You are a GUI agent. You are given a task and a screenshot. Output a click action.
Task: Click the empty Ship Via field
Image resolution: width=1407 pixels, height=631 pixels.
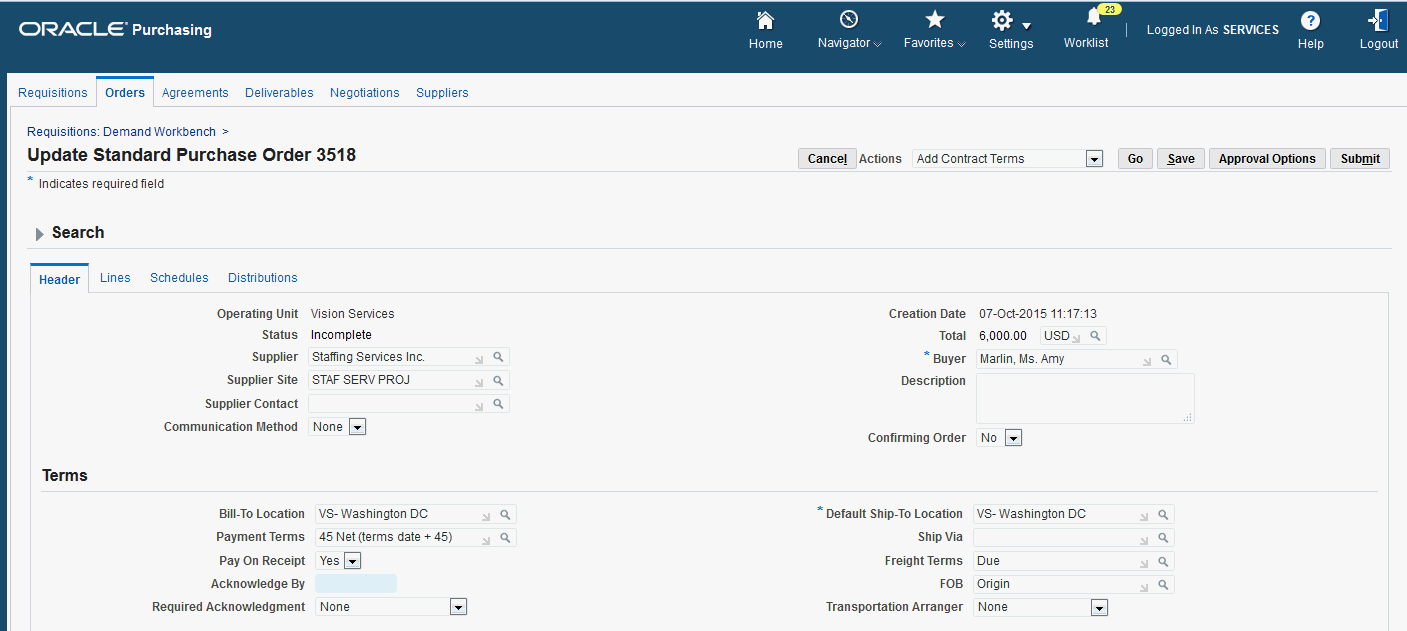[x=1063, y=538]
